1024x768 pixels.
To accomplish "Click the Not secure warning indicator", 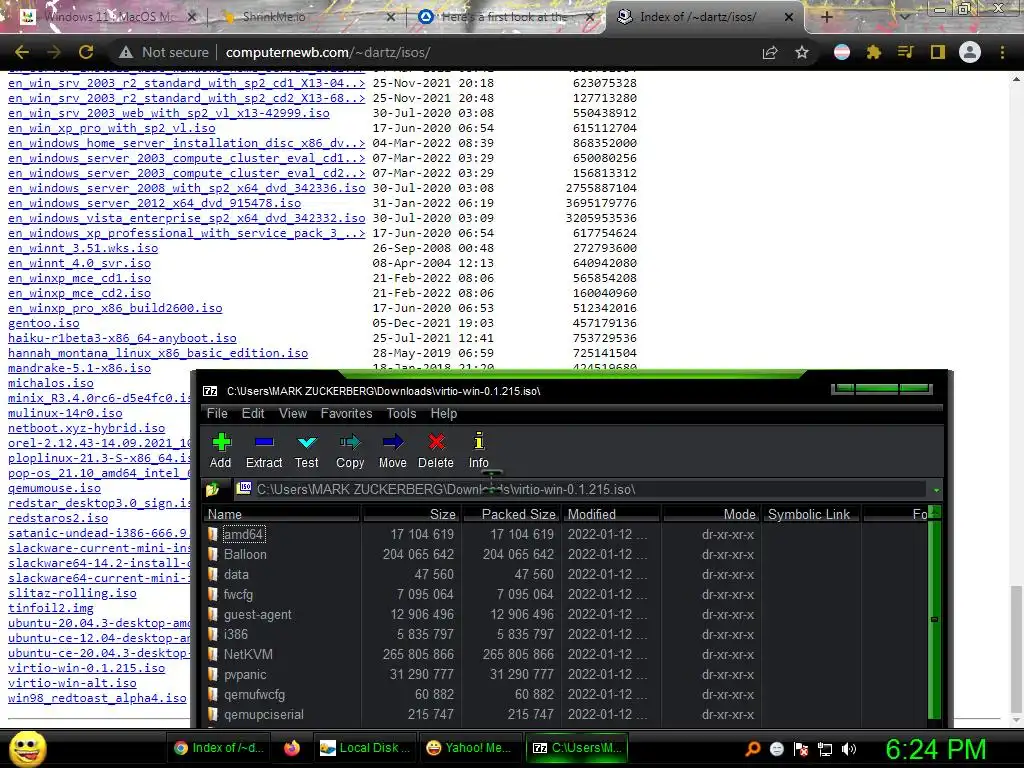I will tap(163, 52).
